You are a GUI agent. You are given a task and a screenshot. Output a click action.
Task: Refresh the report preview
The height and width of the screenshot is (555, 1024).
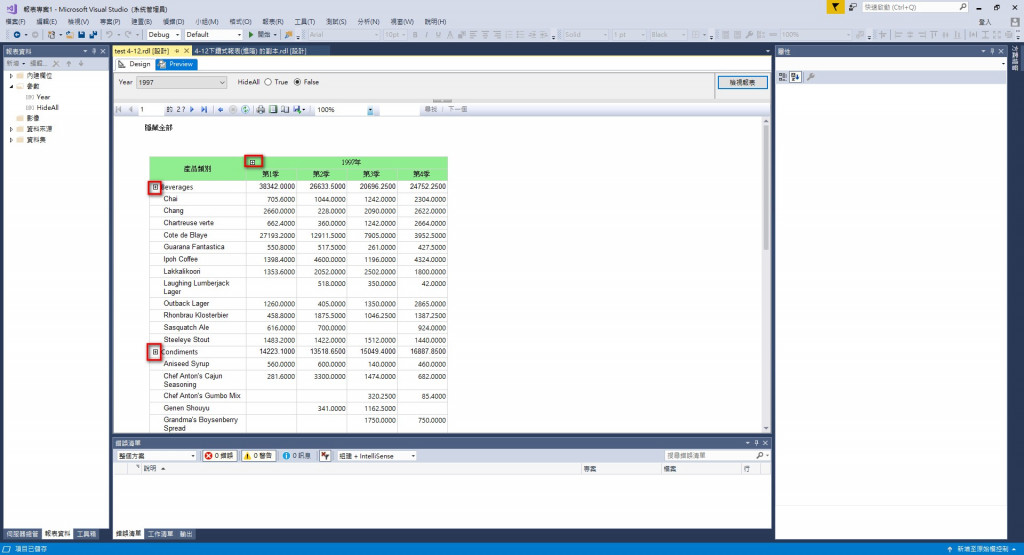pos(246,110)
